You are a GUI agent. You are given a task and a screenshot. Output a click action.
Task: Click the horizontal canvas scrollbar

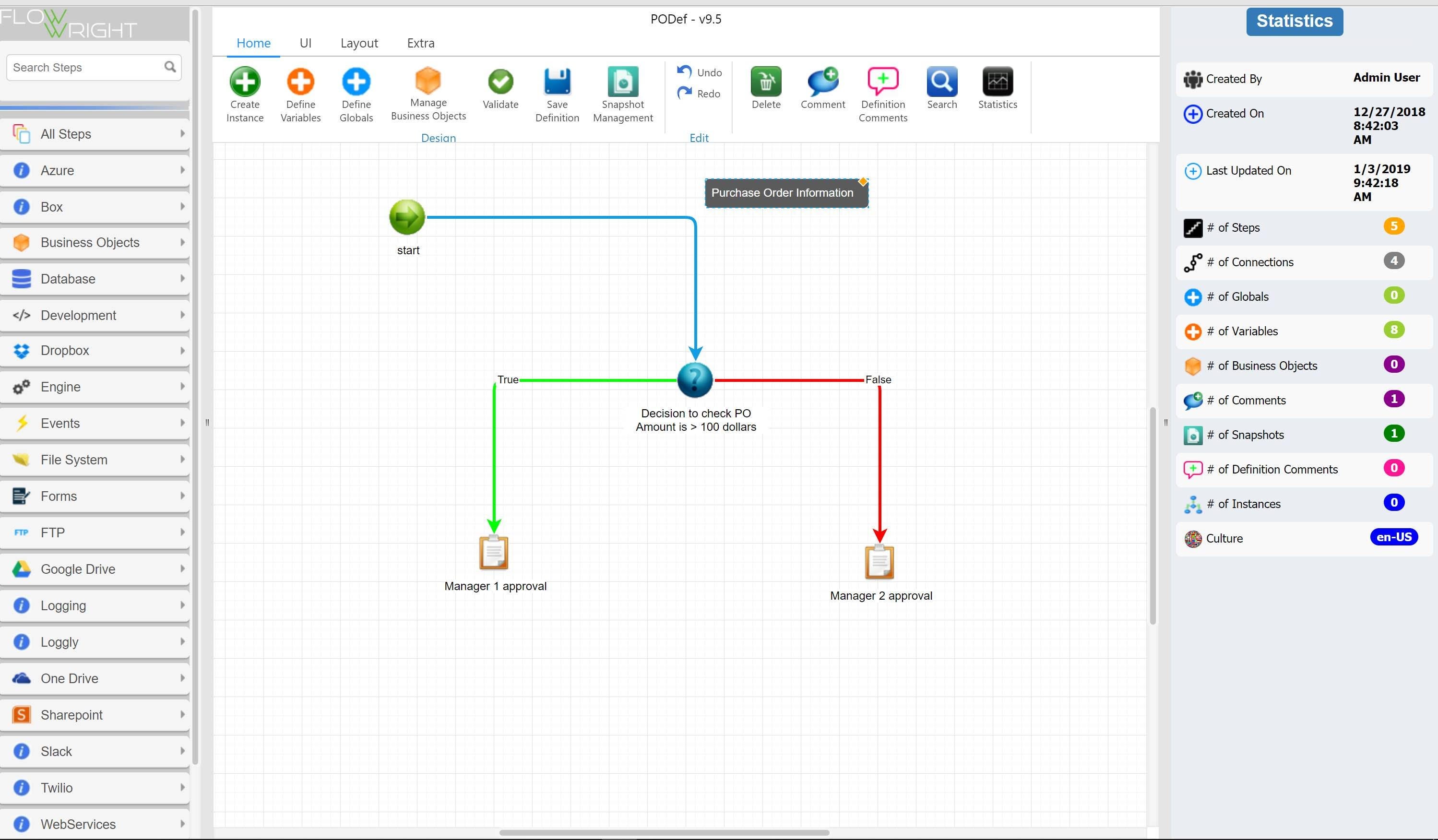point(664,833)
